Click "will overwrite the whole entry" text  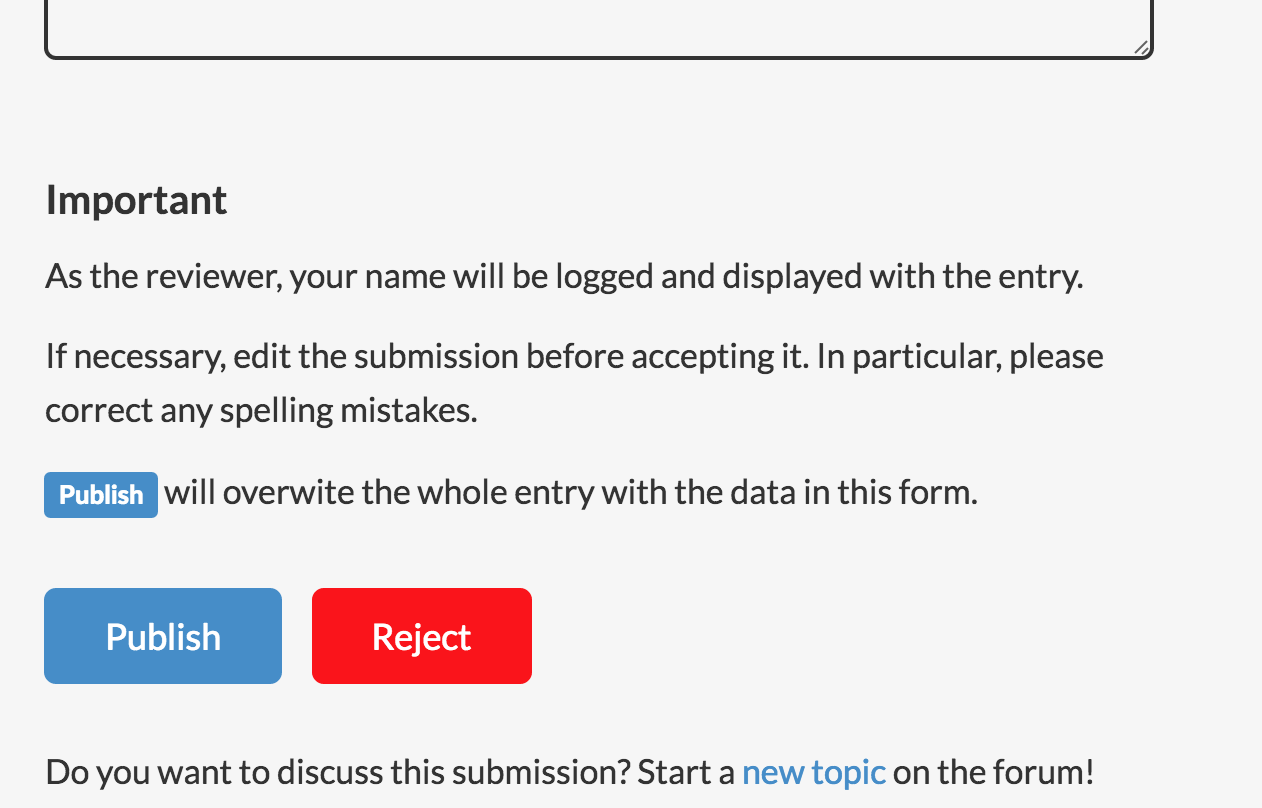pyautogui.click(x=390, y=492)
